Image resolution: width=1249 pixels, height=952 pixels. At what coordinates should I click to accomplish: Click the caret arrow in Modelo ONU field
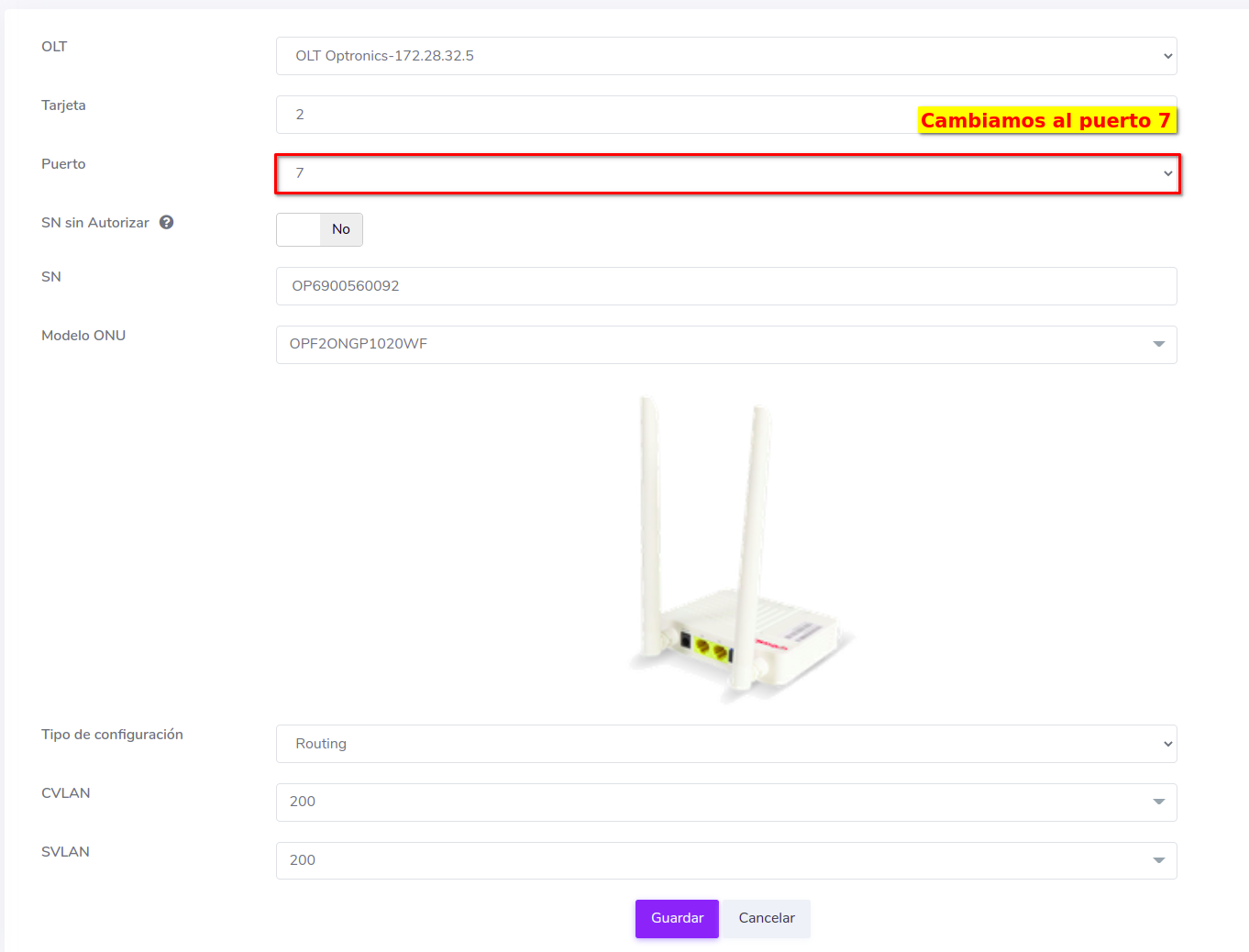(1158, 344)
